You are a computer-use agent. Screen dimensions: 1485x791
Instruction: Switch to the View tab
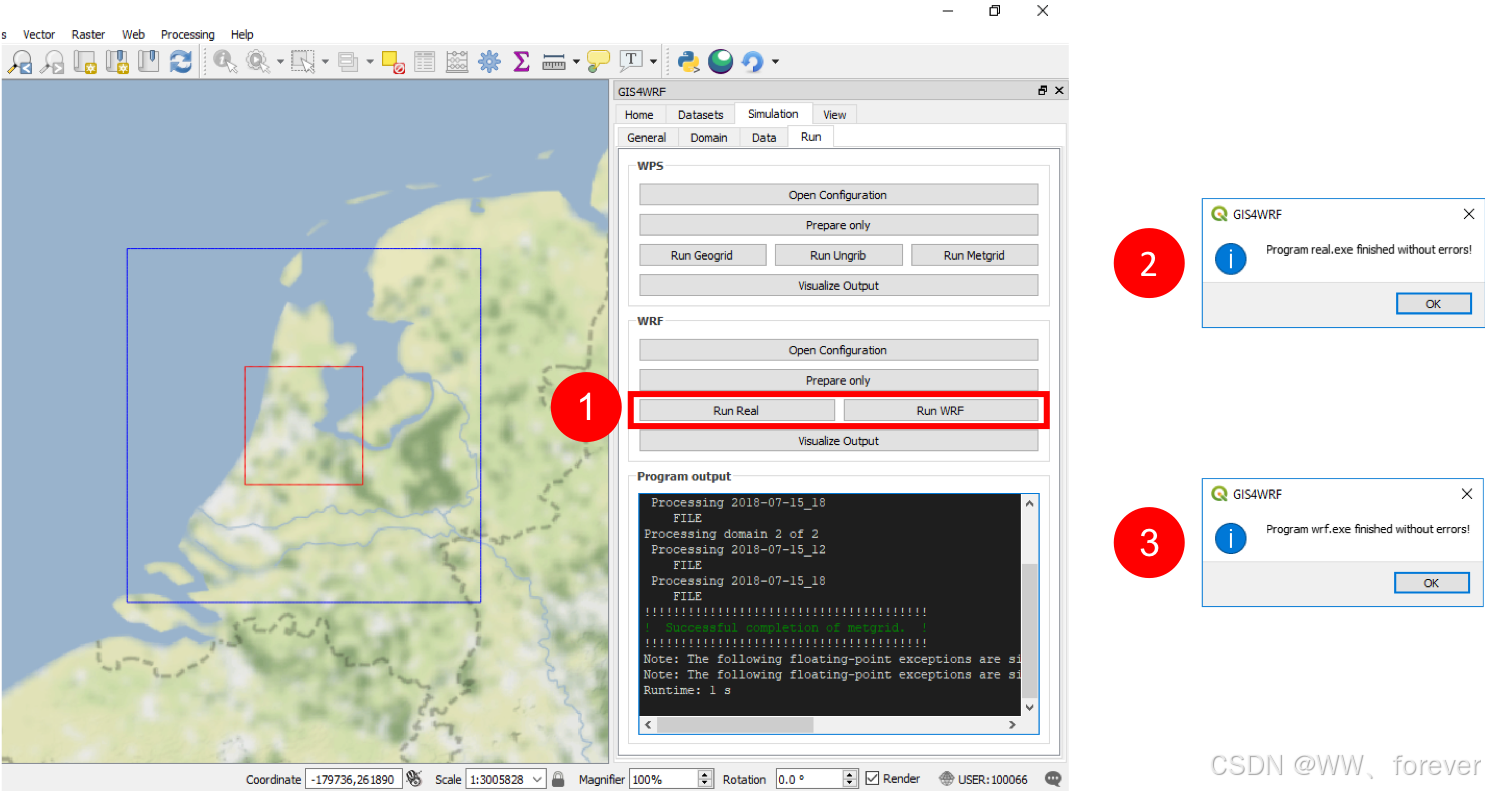coord(835,115)
